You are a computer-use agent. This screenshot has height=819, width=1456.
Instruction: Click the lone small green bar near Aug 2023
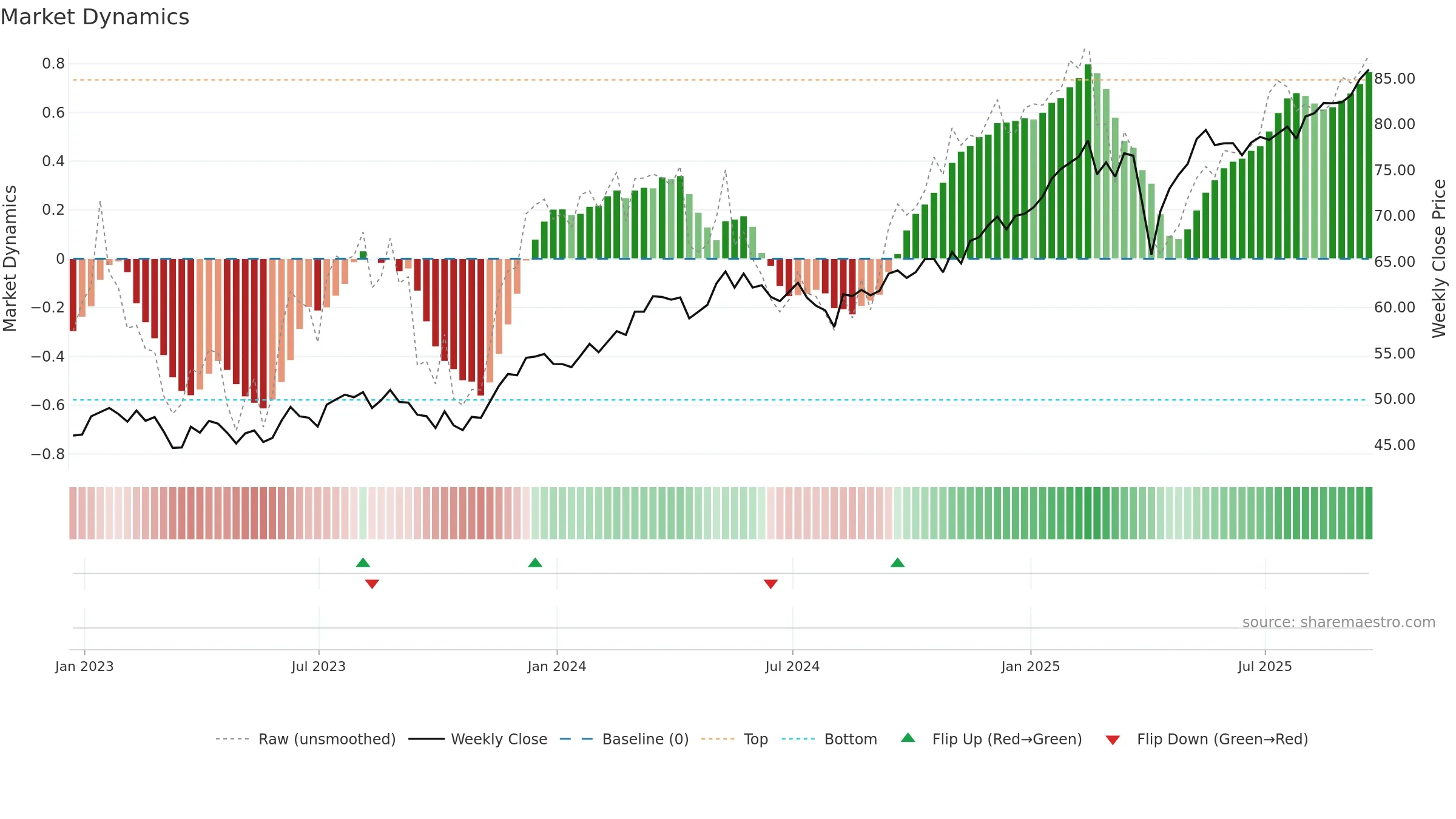[363, 255]
